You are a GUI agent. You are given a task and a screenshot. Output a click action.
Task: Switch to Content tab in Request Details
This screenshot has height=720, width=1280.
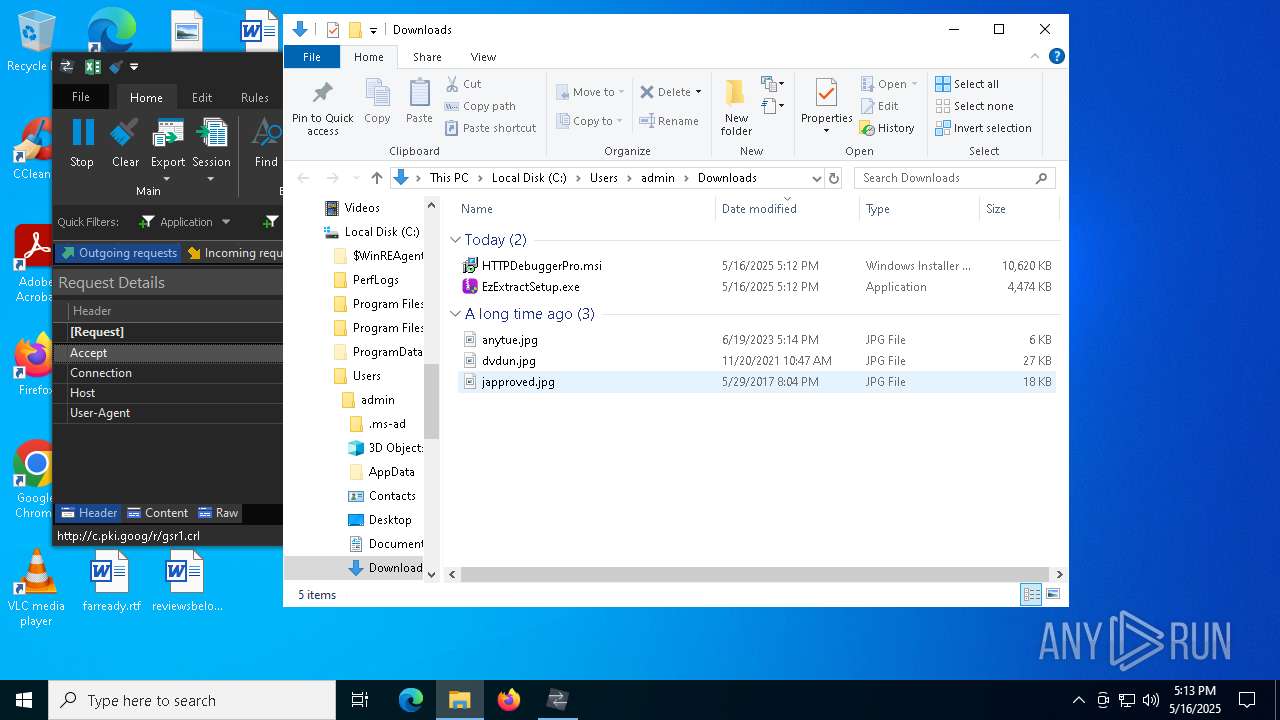[157, 513]
